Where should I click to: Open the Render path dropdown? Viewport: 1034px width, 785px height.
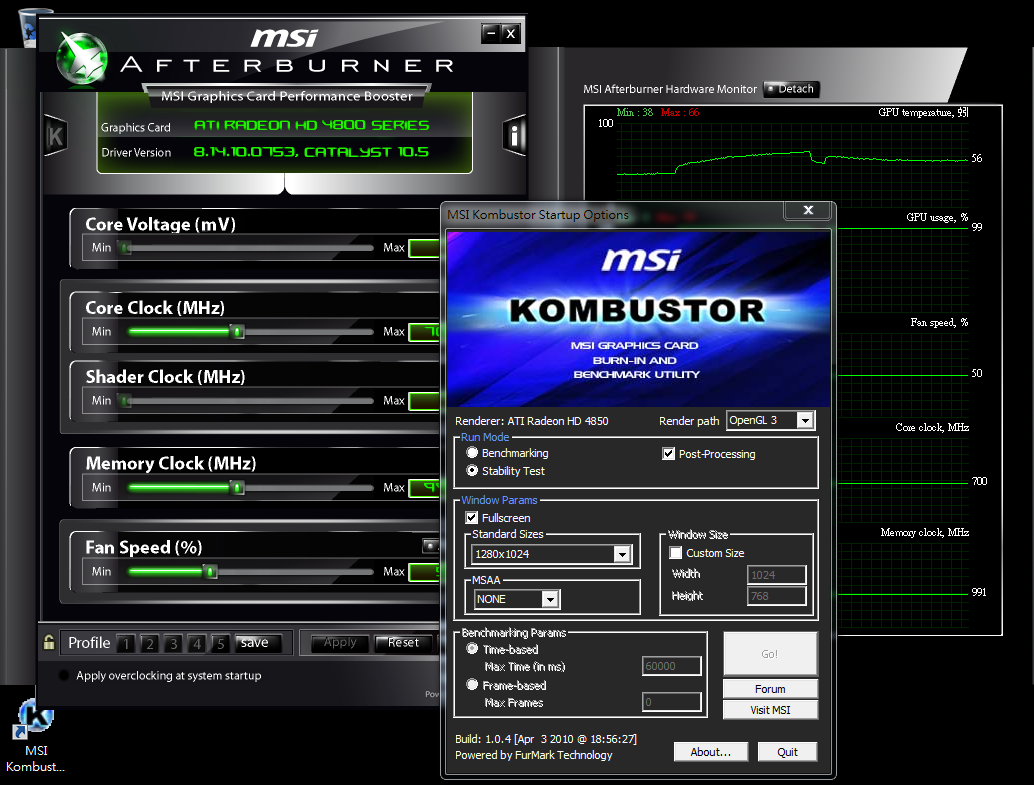click(805, 420)
